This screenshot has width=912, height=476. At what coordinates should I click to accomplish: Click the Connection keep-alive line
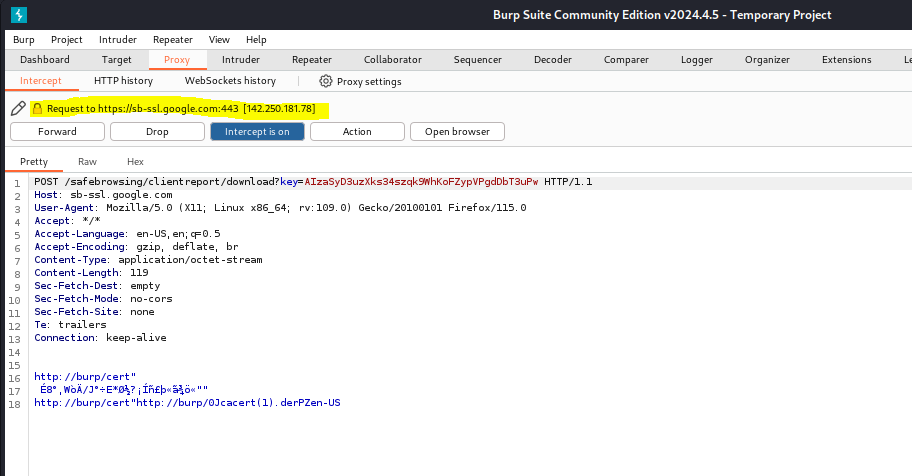pos(100,338)
